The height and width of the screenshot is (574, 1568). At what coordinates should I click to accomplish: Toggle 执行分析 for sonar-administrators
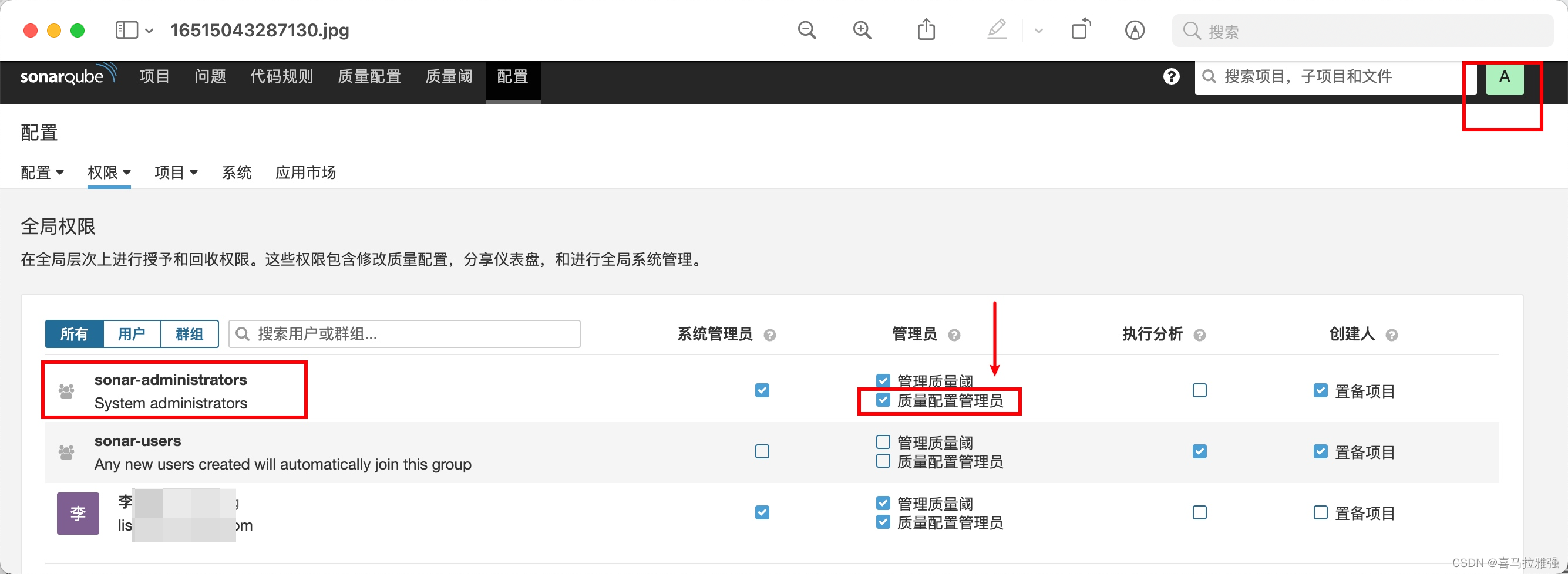coord(1199,390)
